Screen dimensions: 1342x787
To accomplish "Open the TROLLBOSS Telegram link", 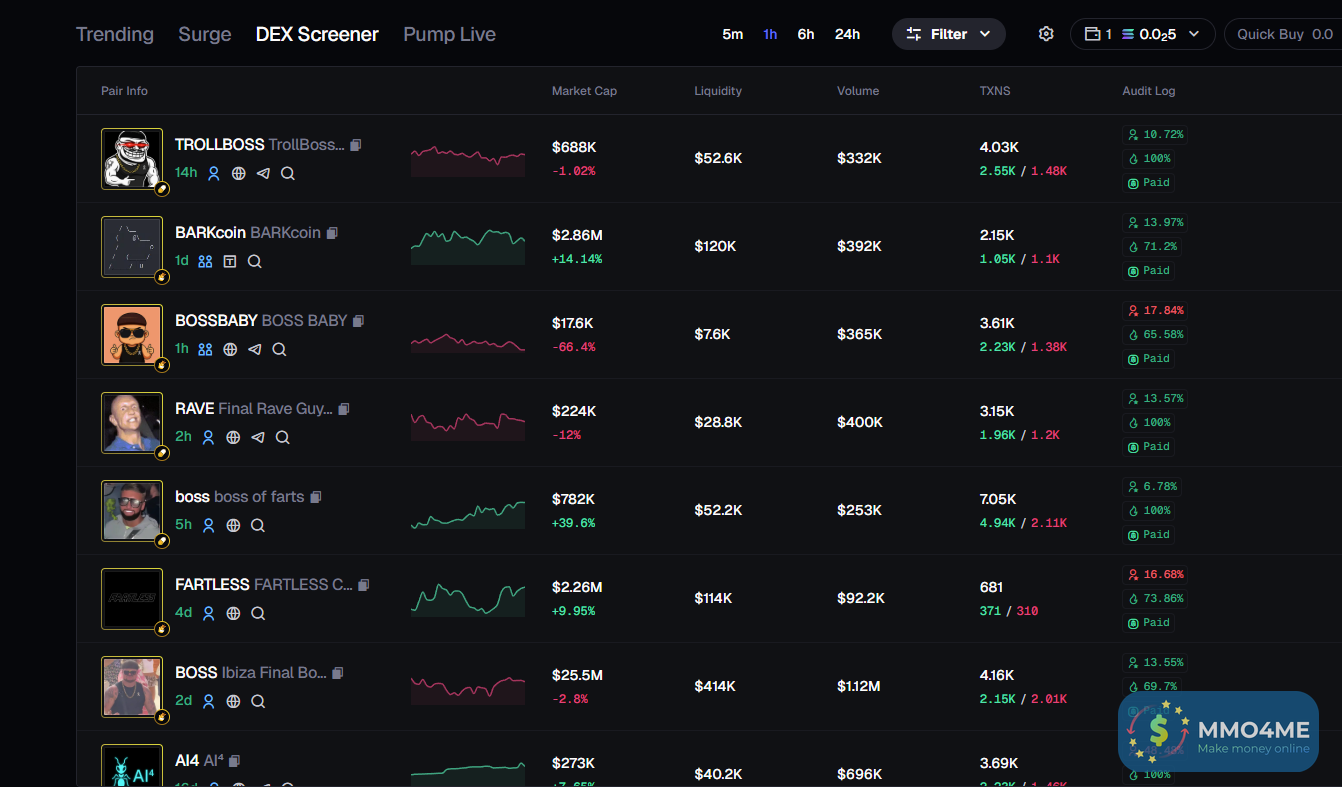I will (x=263, y=173).
